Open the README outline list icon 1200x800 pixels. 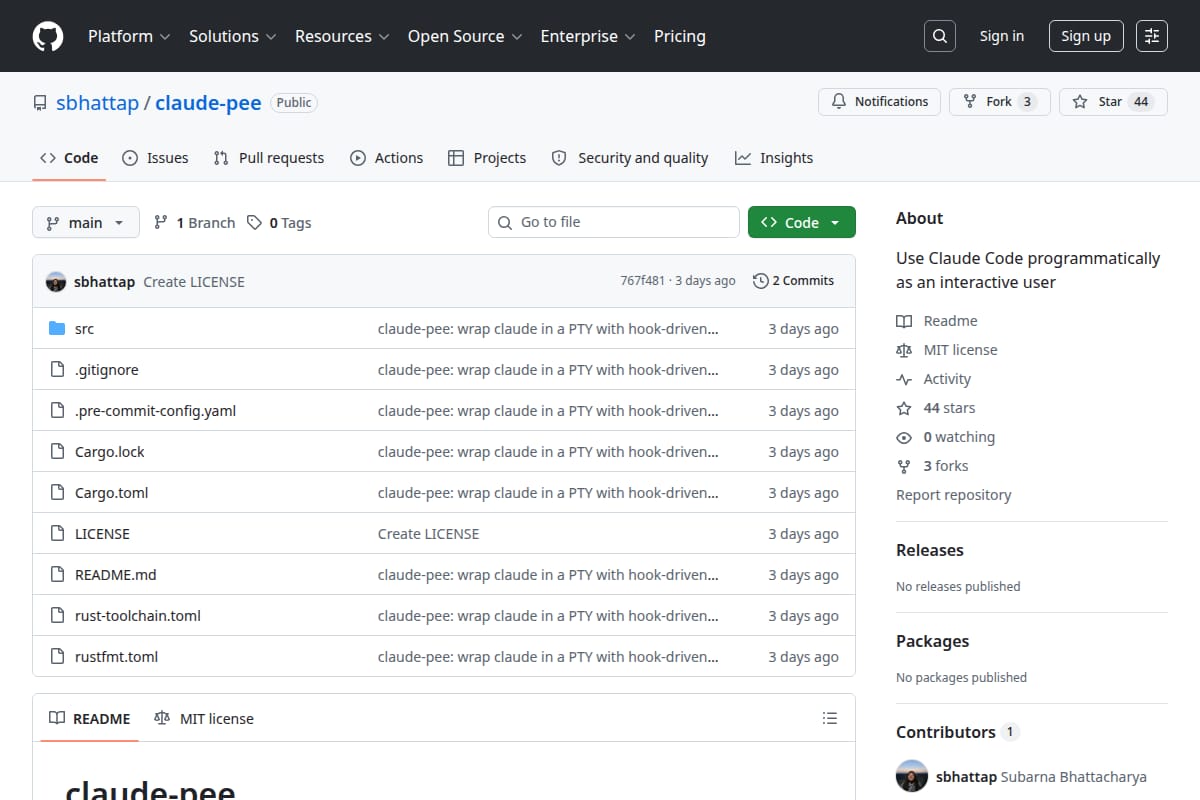(829, 718)
